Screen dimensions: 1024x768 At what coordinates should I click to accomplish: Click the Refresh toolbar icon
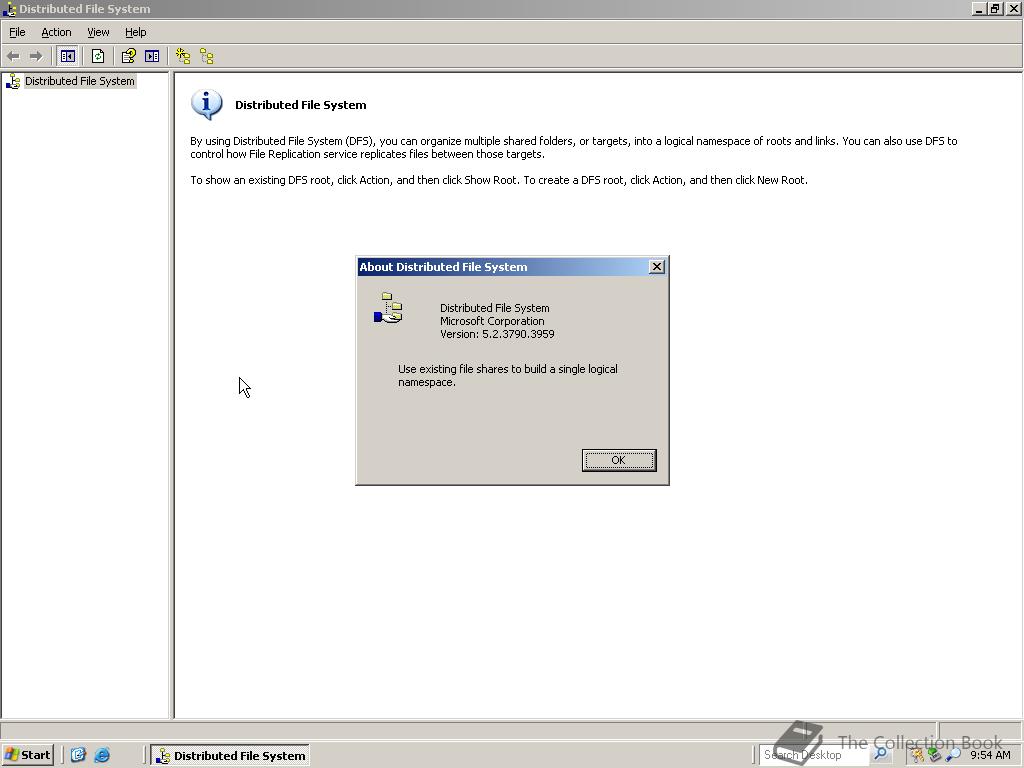tap(98, 57)
